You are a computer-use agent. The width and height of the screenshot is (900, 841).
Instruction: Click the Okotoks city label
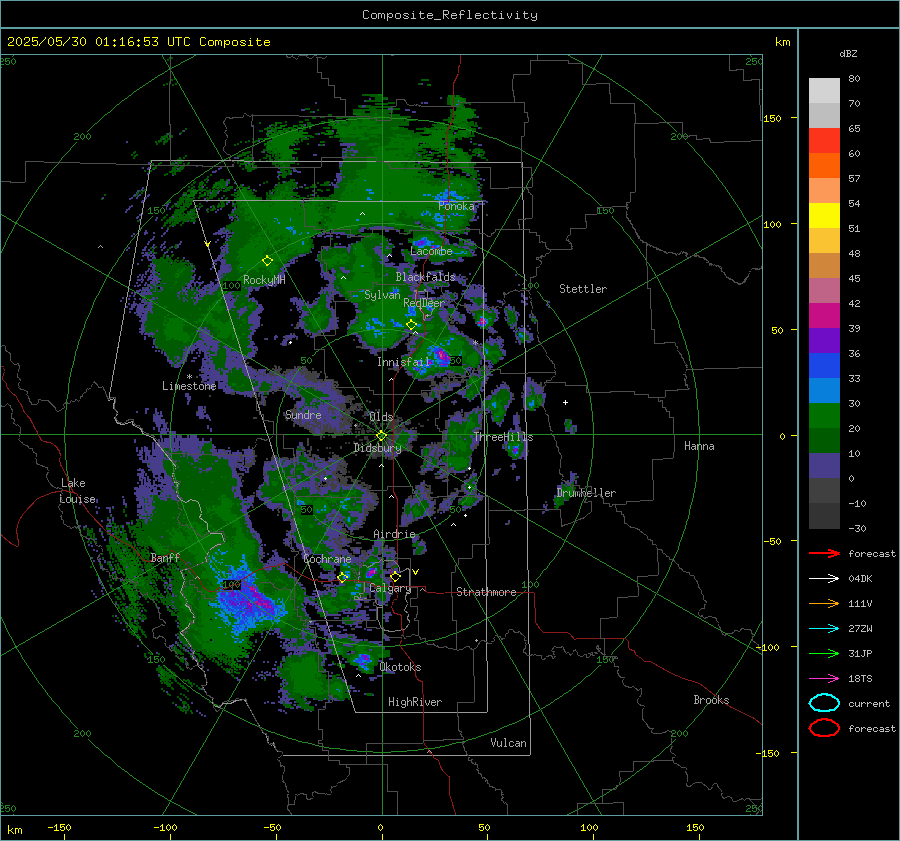pyautogui.click(x=400, y=667)
